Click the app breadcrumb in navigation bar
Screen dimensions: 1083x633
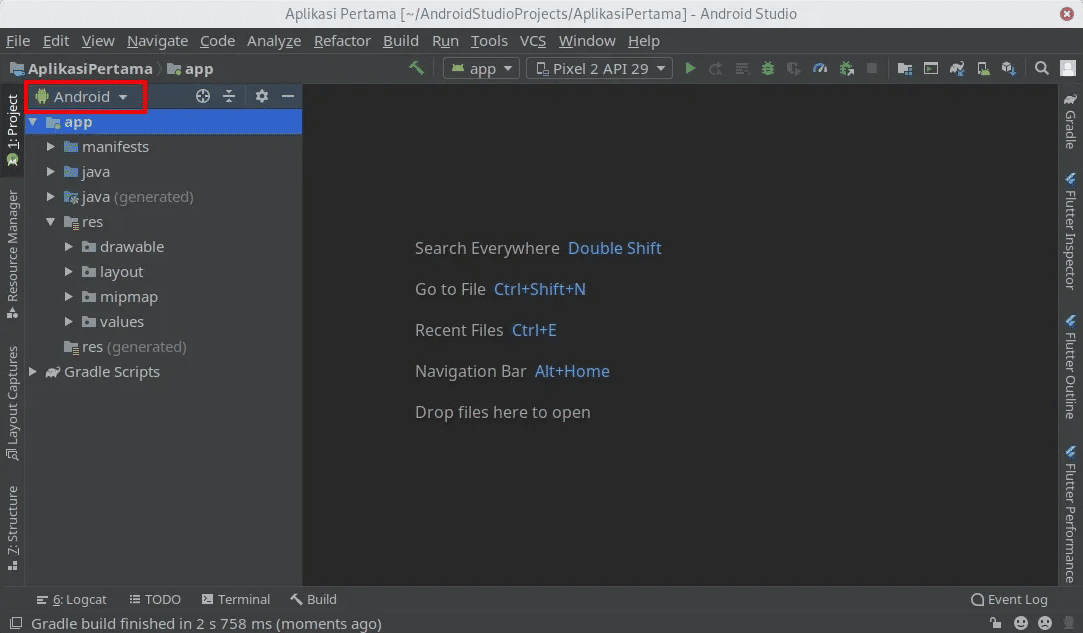click(x=191, y=68)
